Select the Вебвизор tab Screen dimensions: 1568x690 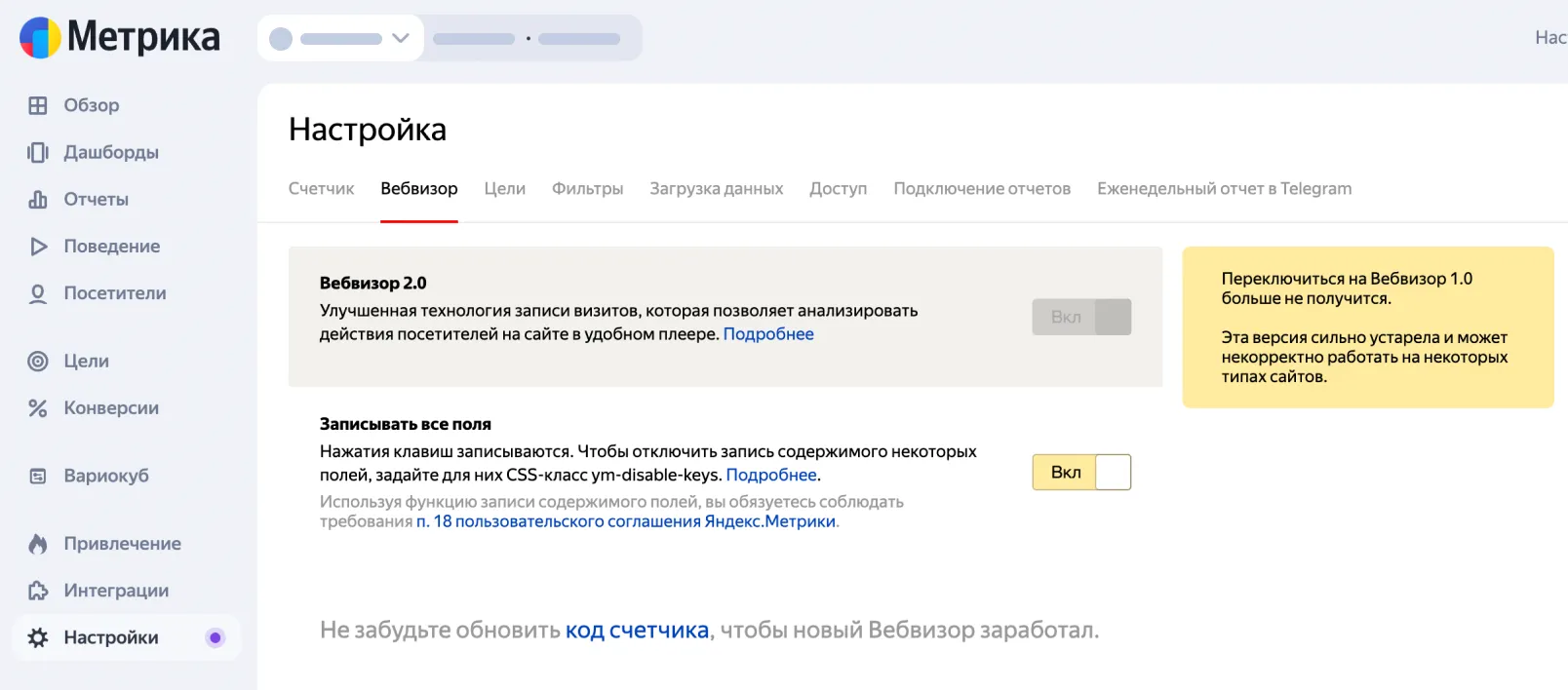coord(419,188)
